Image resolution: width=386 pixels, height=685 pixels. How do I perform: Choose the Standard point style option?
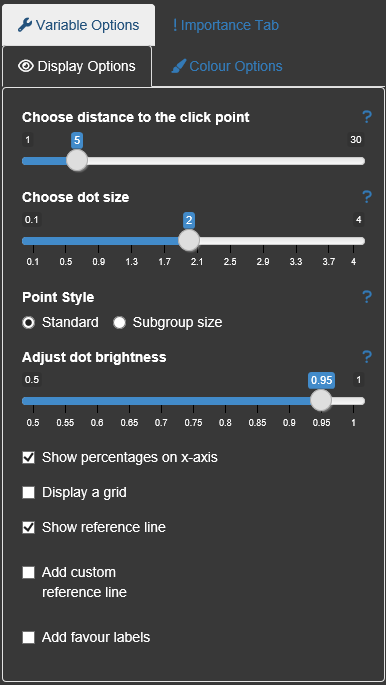pos(28,323)
